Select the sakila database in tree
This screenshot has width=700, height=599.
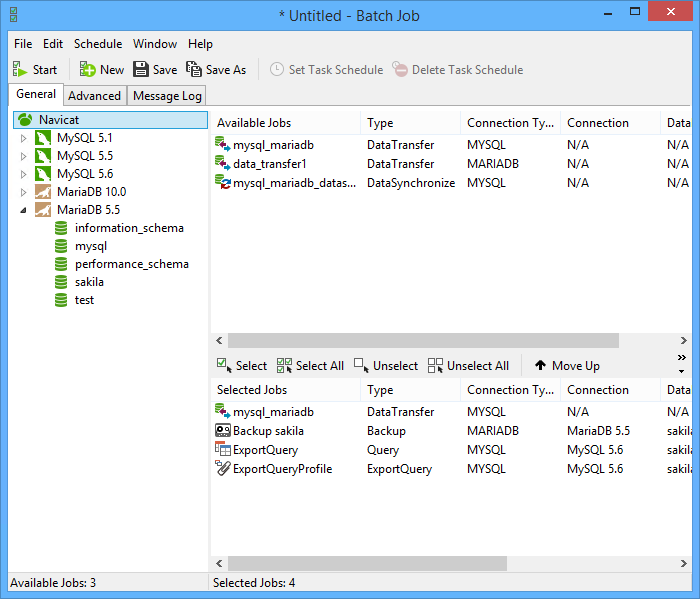[89, 282]
